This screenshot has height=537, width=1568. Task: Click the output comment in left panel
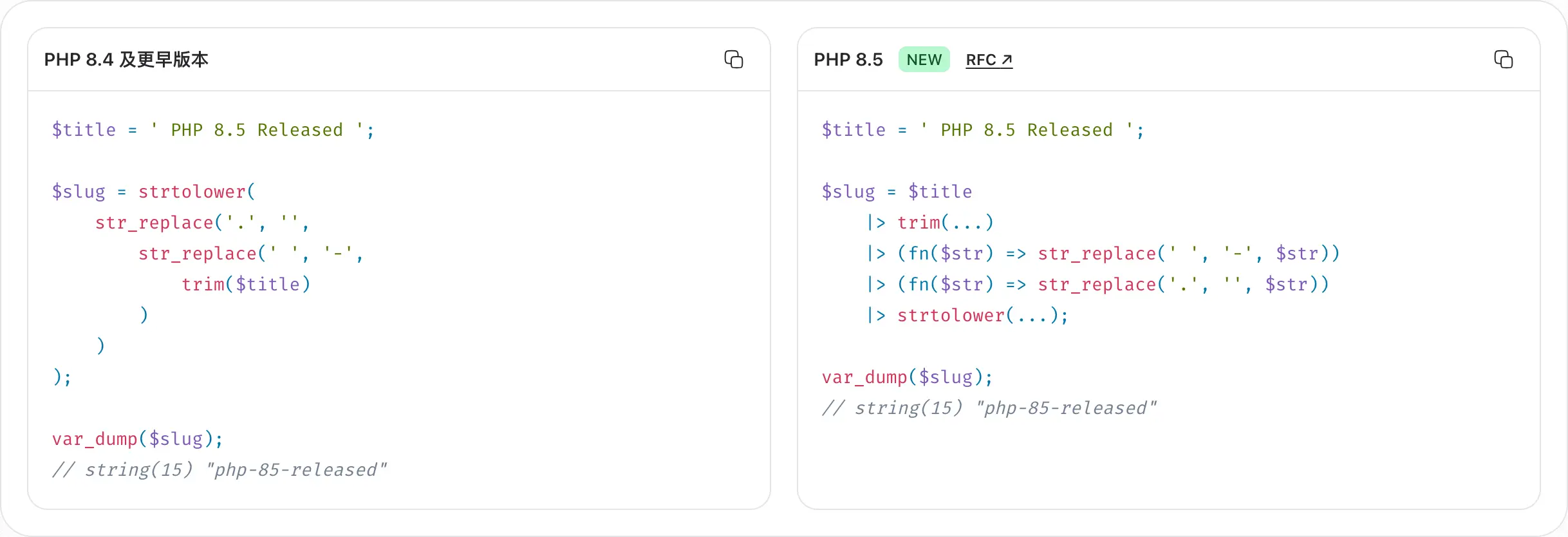click(219, 470)
